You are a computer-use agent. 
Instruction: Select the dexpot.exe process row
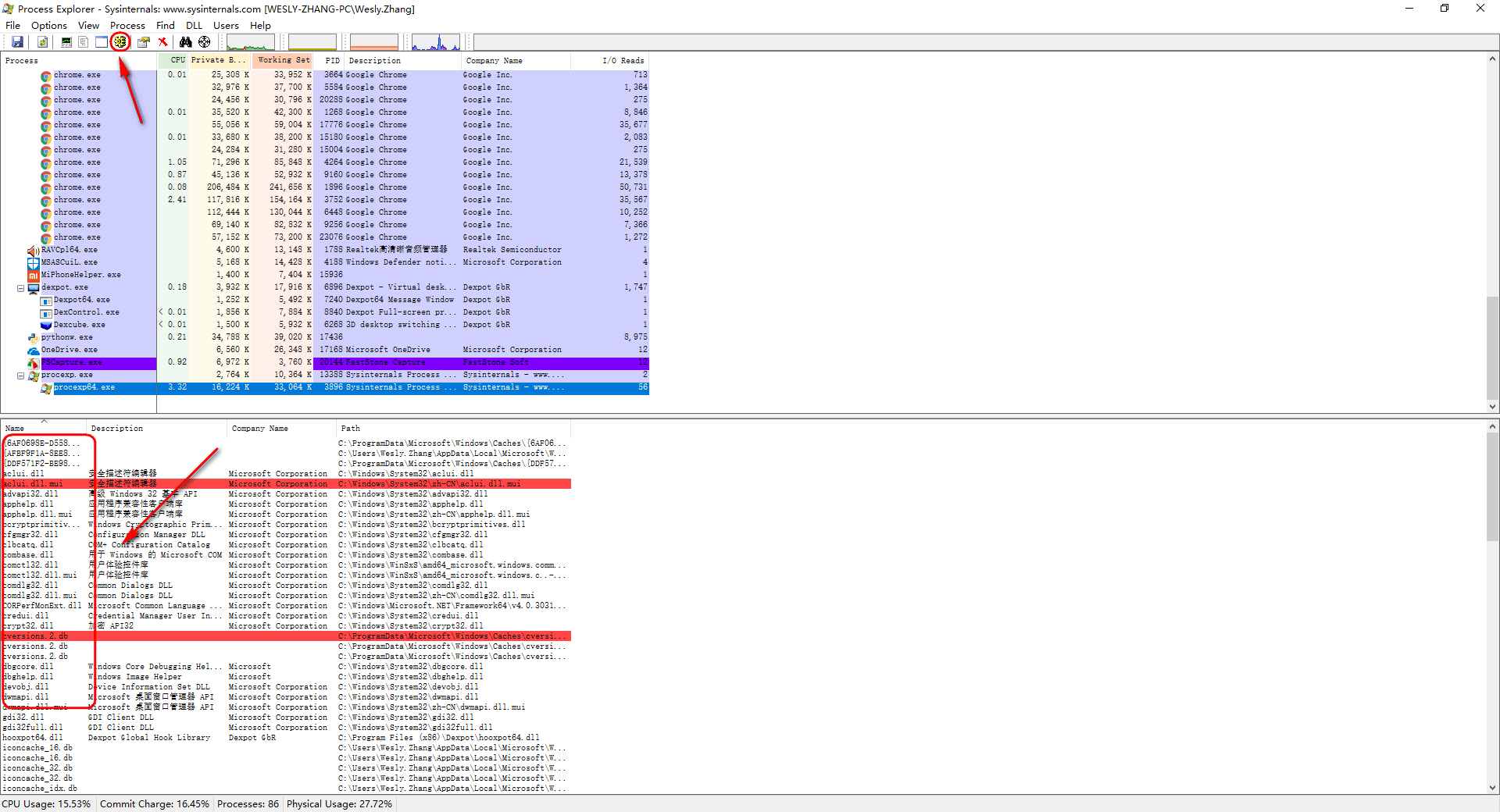coord(325,287)
